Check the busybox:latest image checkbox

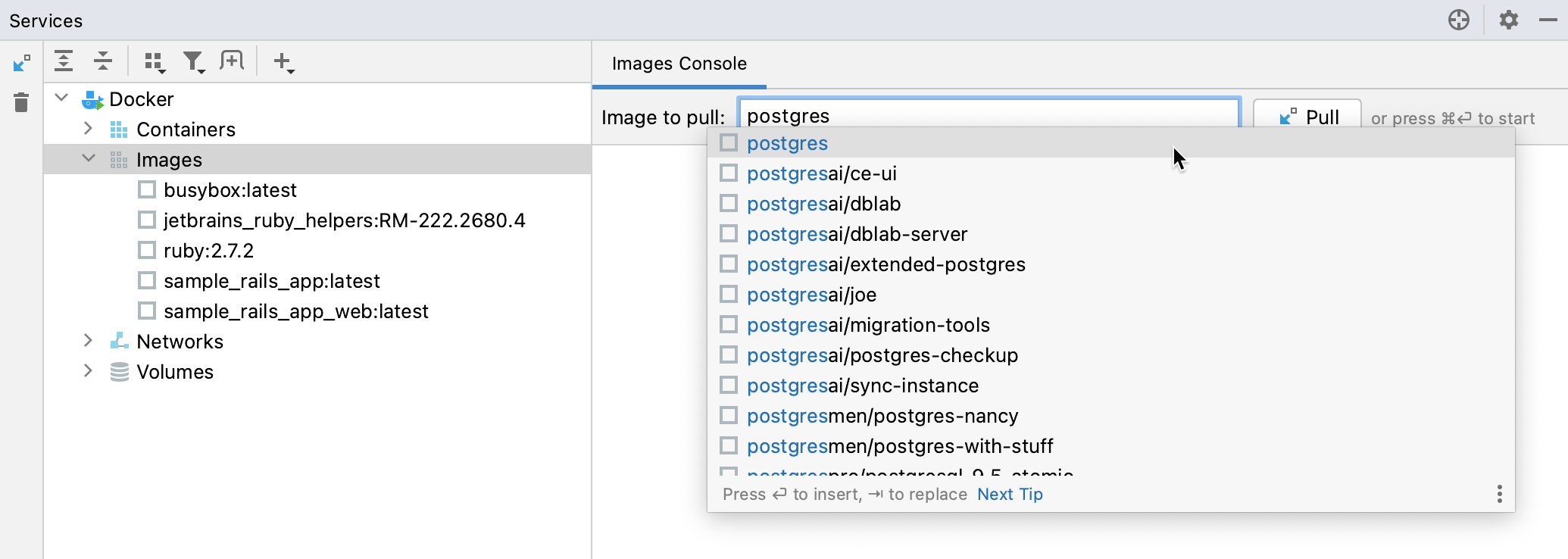tap(146, 189)
